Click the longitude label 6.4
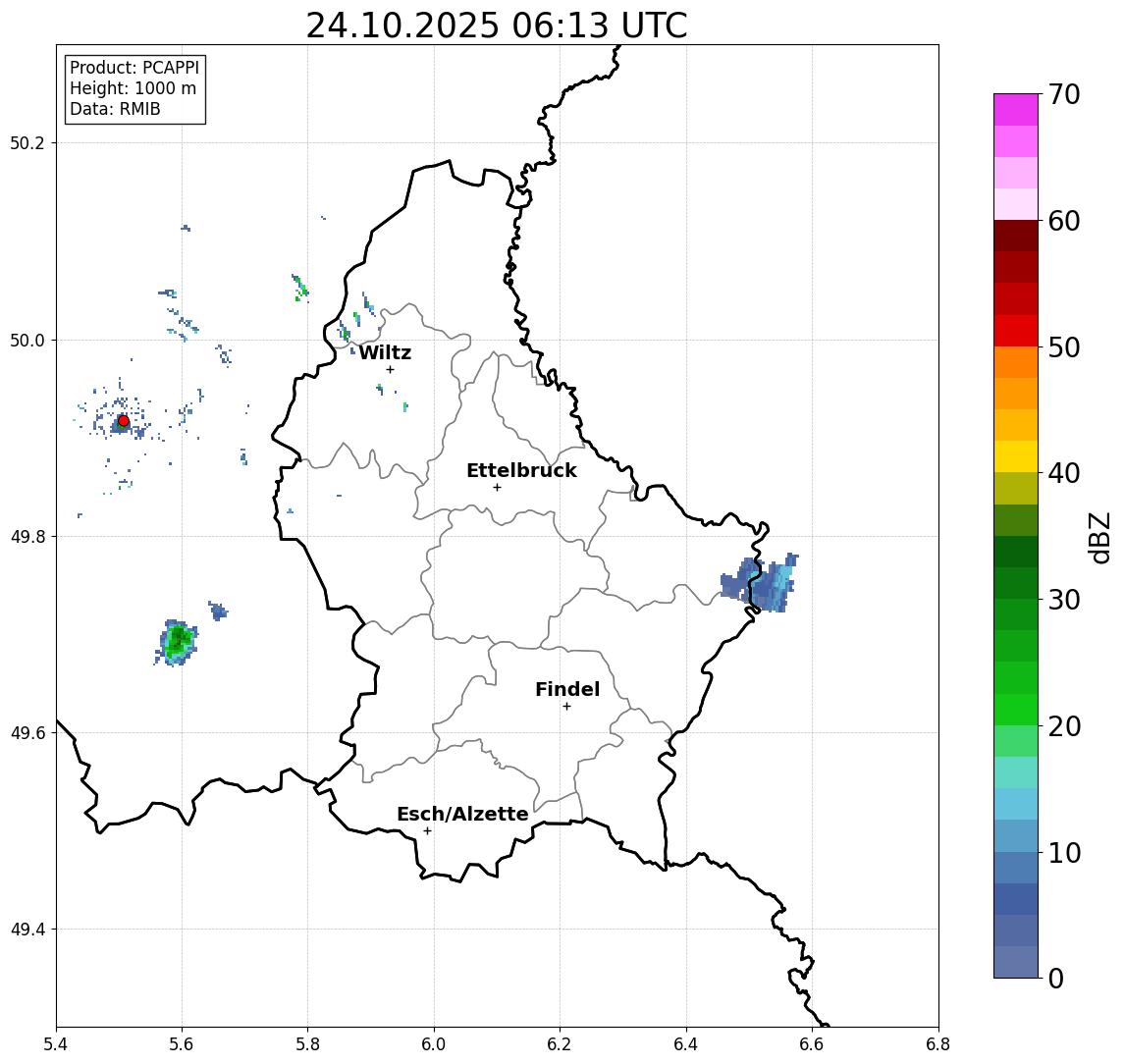This screenshot has width=1124, height=1064. [686, 1044]
